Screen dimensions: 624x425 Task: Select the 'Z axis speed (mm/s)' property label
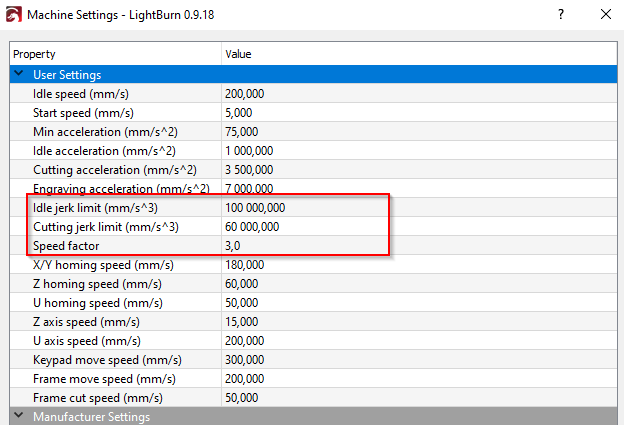(x=86, y=322)
